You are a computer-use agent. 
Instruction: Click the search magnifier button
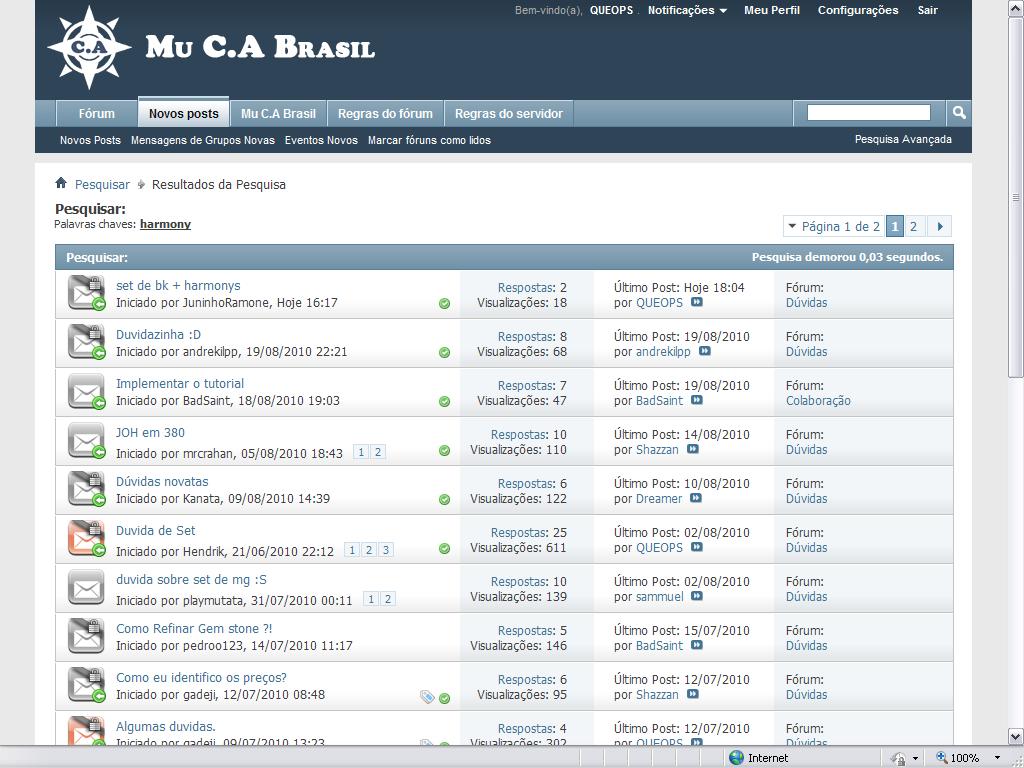pos(958,113)
